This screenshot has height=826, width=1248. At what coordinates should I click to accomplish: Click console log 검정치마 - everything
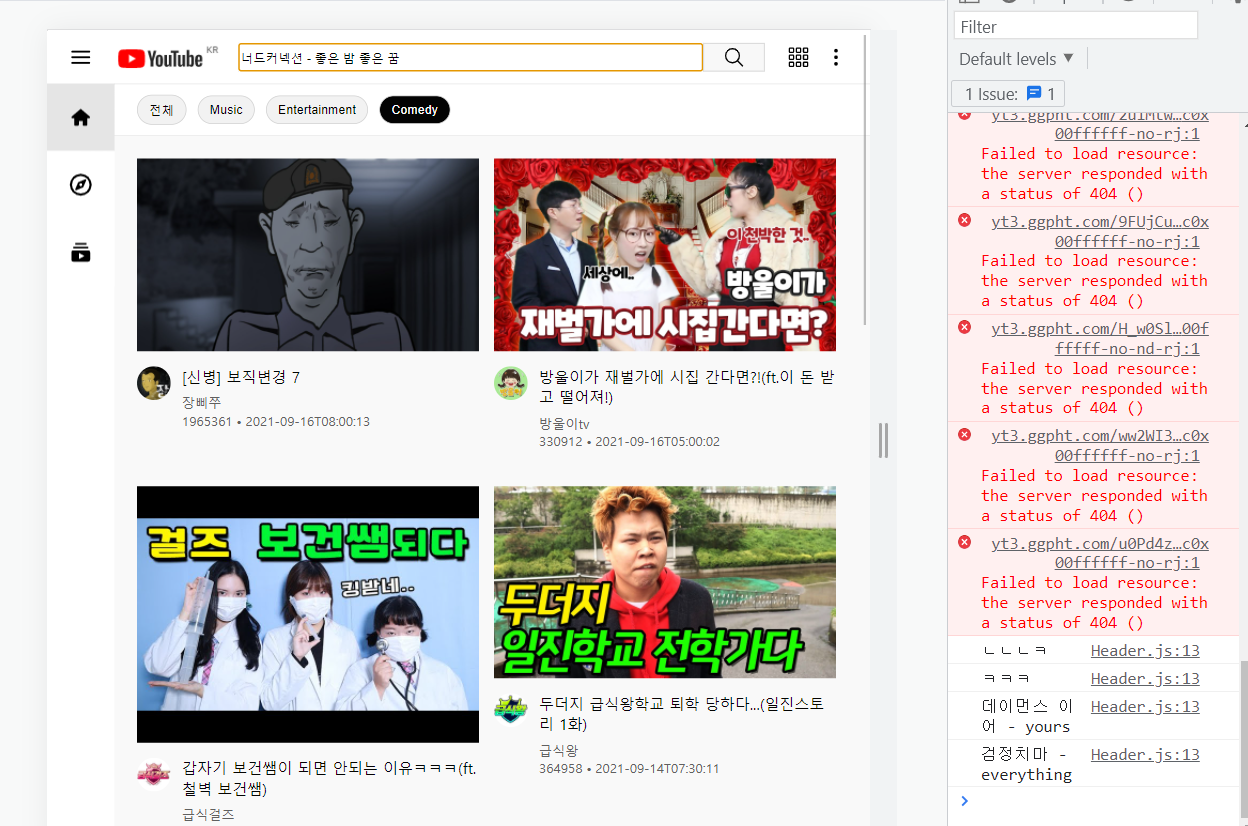1026,764
